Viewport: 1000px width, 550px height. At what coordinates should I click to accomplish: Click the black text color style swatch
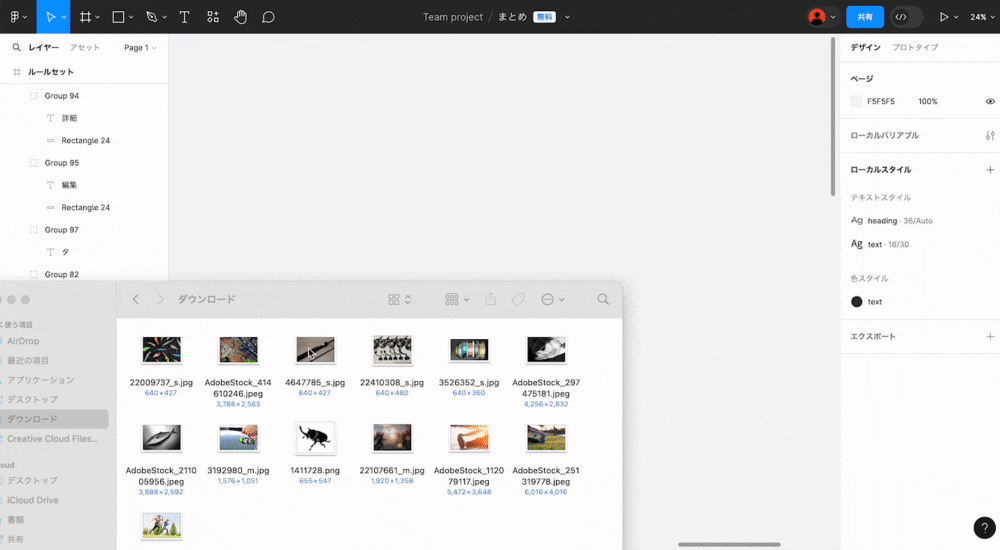pyautogui.click(x=857, y=302)
